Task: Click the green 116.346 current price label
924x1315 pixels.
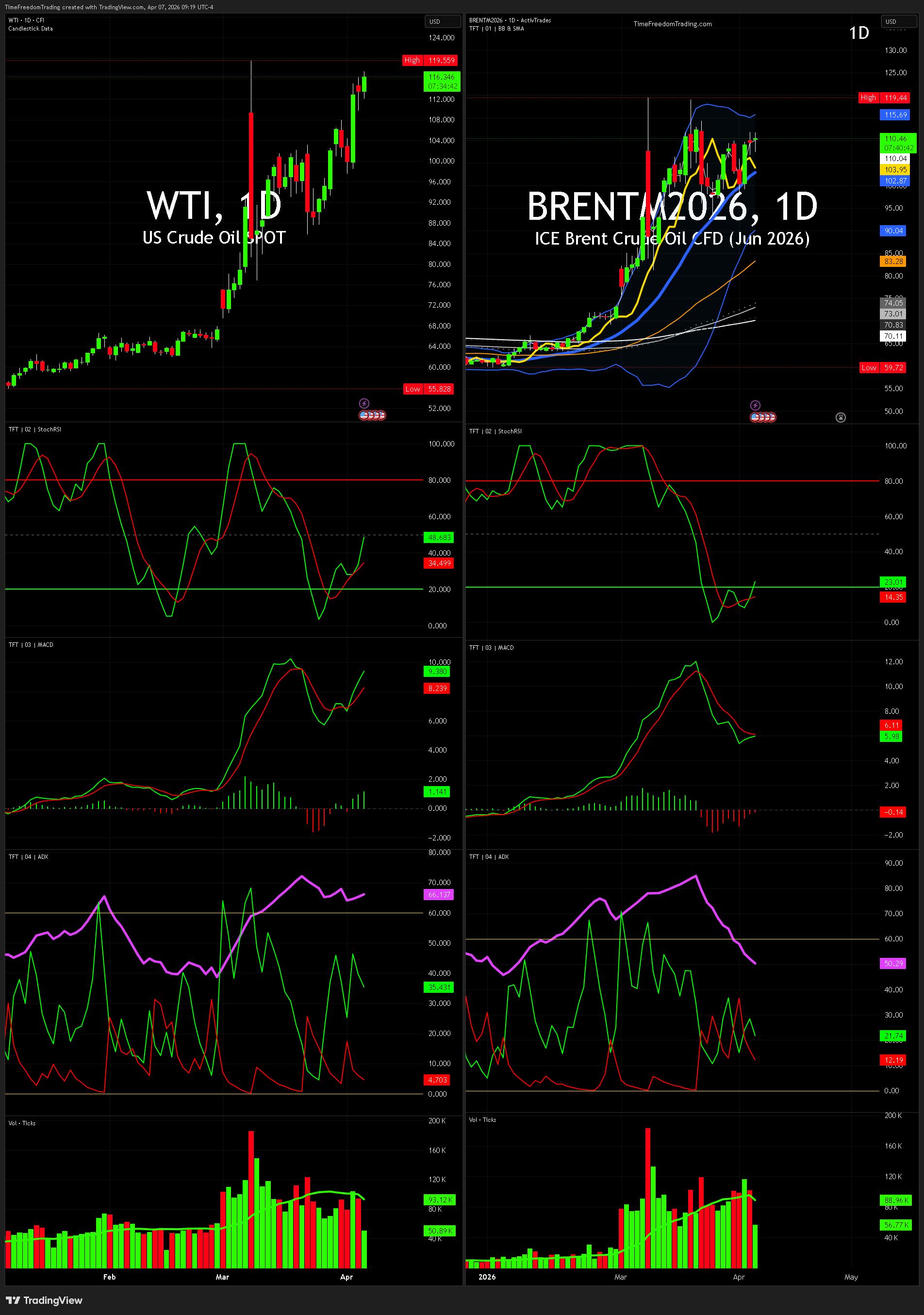Action: pos(442,77)
